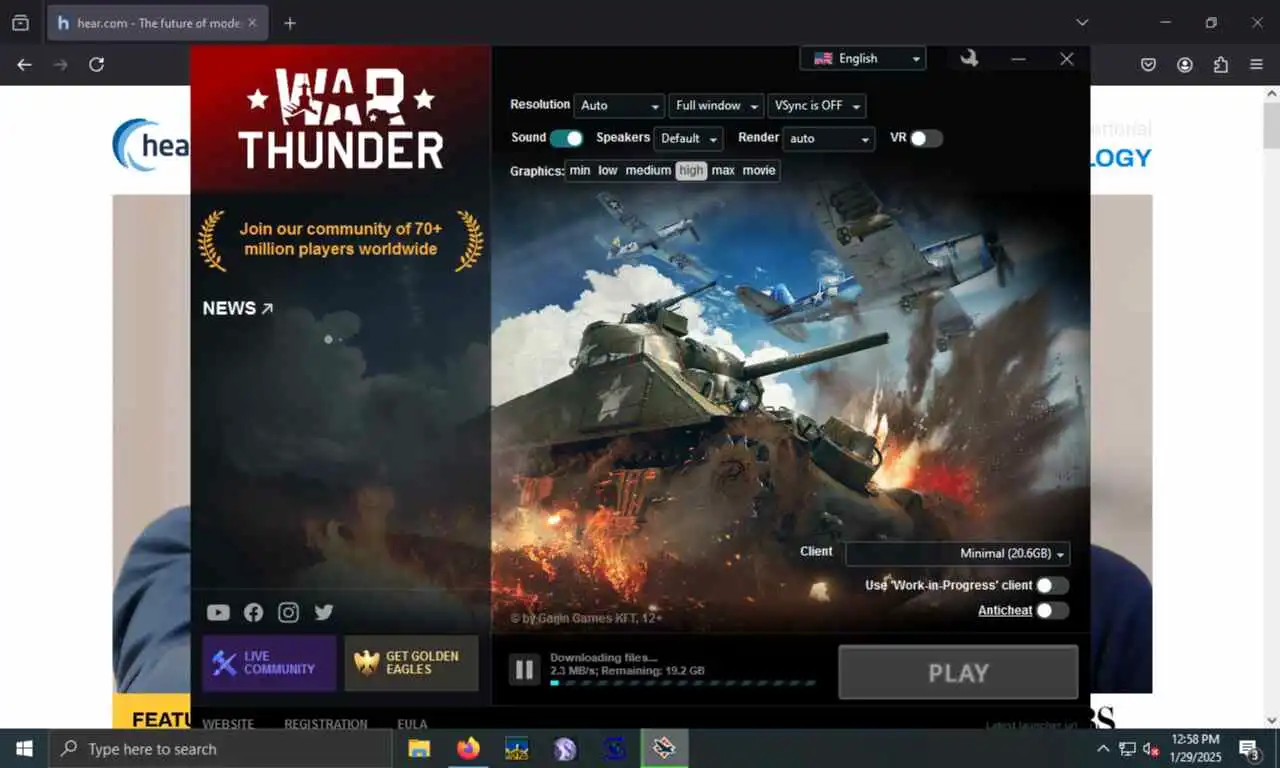Open the notification center icon

coord(1249,749)
